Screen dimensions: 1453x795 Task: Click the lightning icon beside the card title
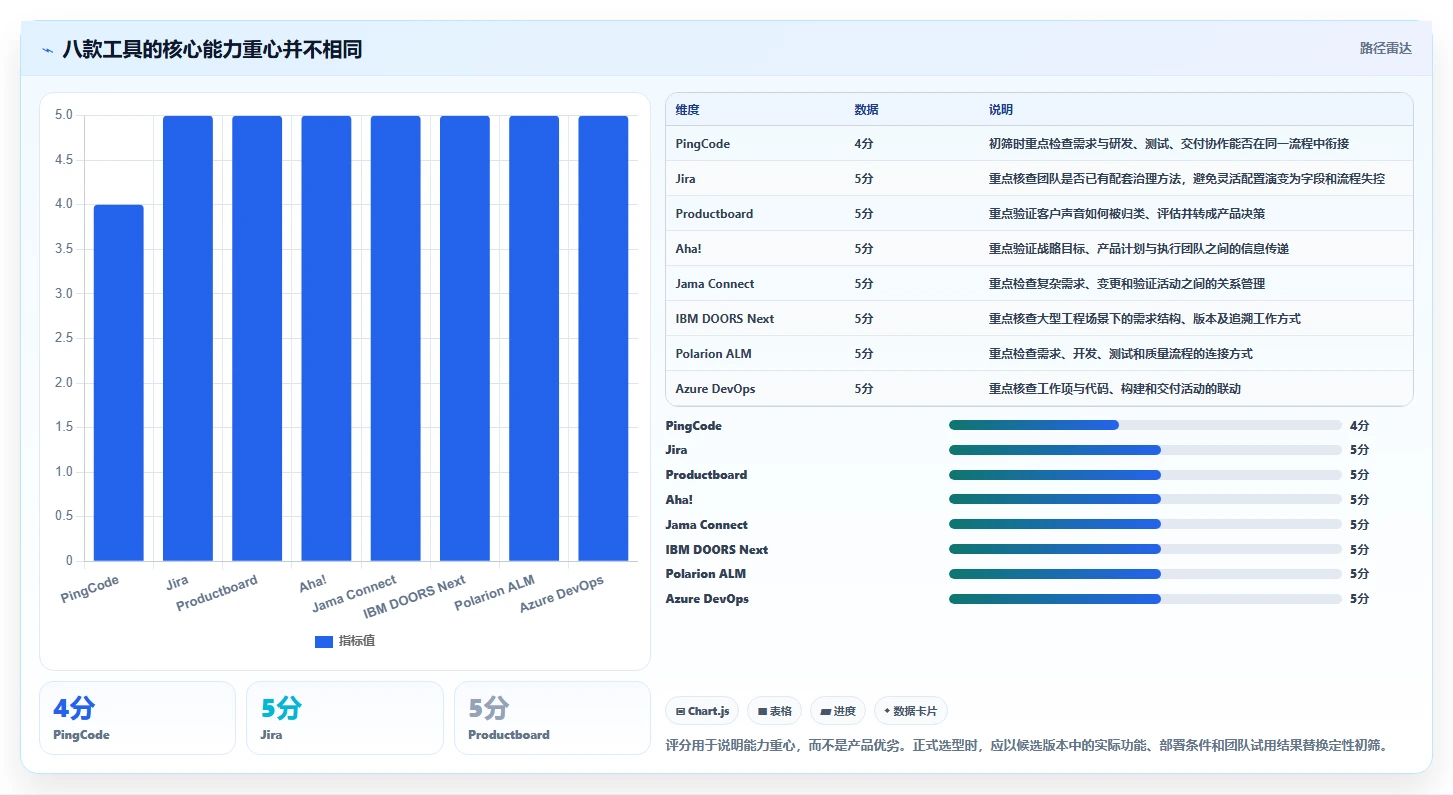48,50
